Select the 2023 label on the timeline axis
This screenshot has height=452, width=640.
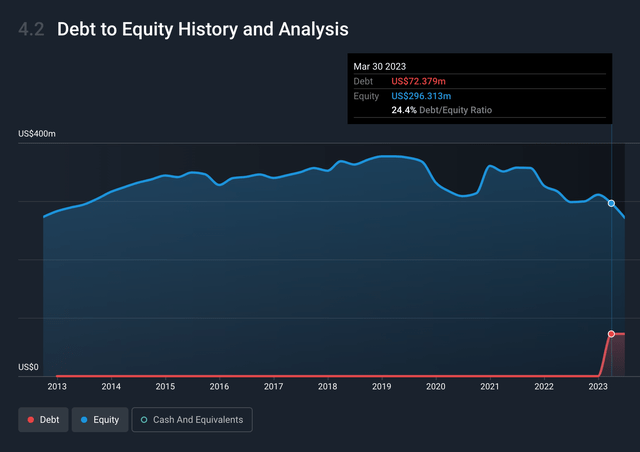[597, 386]
